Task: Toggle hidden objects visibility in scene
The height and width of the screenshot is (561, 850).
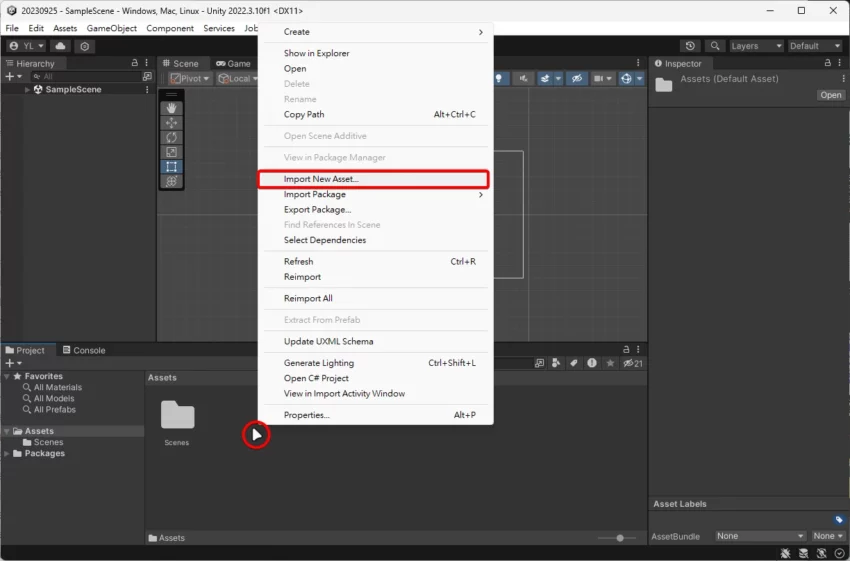Action: pyautogui.click(x=577, y=79)
